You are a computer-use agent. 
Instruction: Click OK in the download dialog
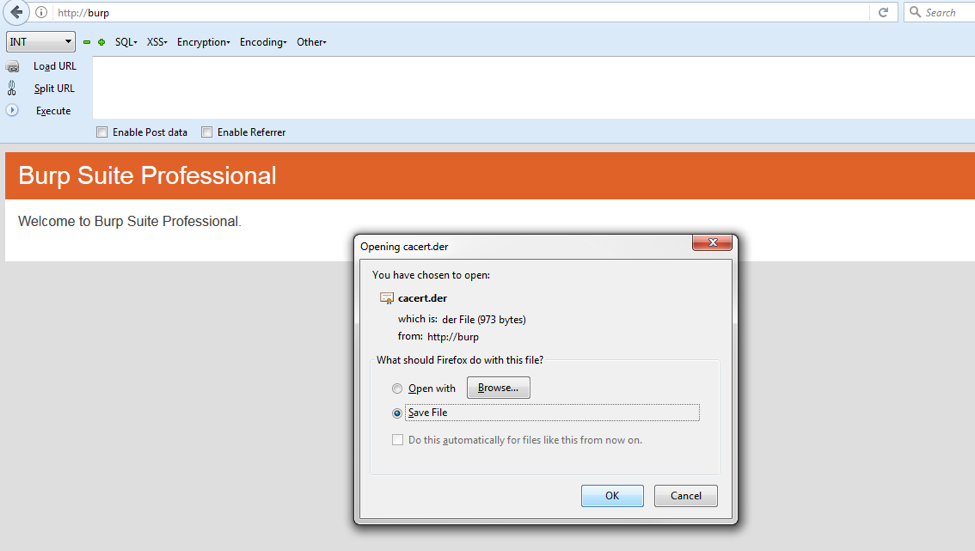pyautogui.click(x=612, y=496)
